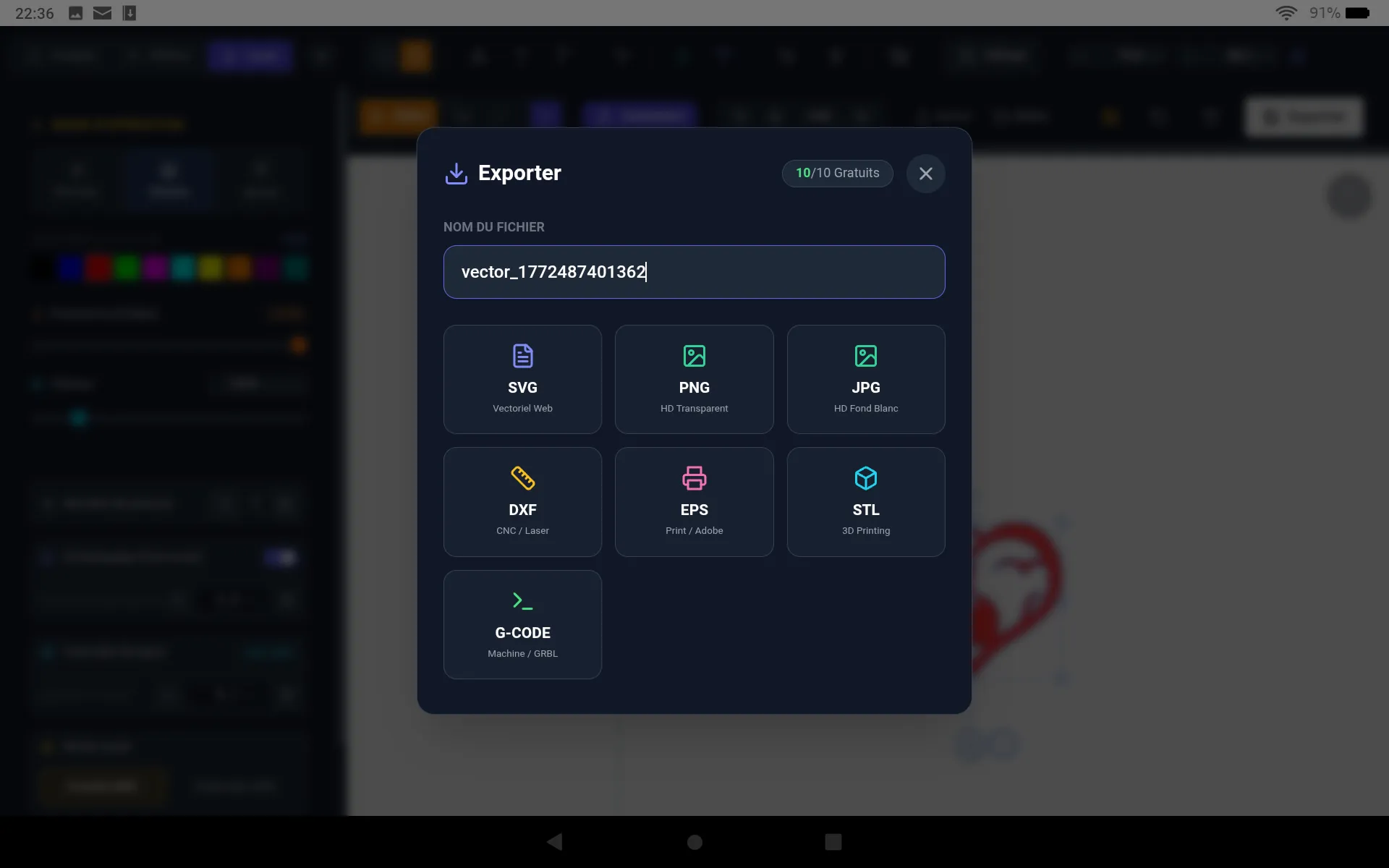The width and height of the screenshot is (1389, 868).
Task: Select JPG HD Fond Blanc format
Action: (865, 379)
